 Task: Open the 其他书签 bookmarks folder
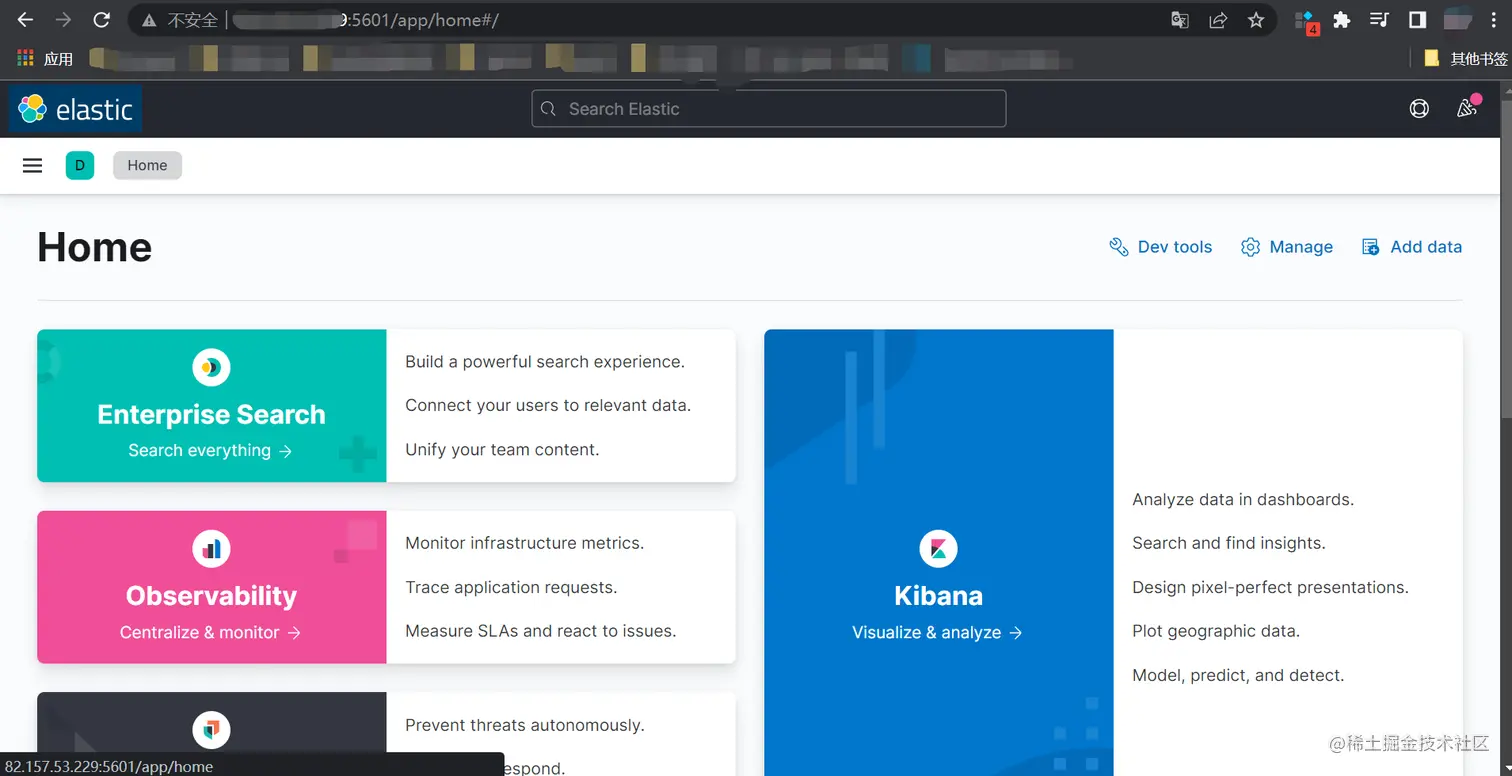point(1465,58)
